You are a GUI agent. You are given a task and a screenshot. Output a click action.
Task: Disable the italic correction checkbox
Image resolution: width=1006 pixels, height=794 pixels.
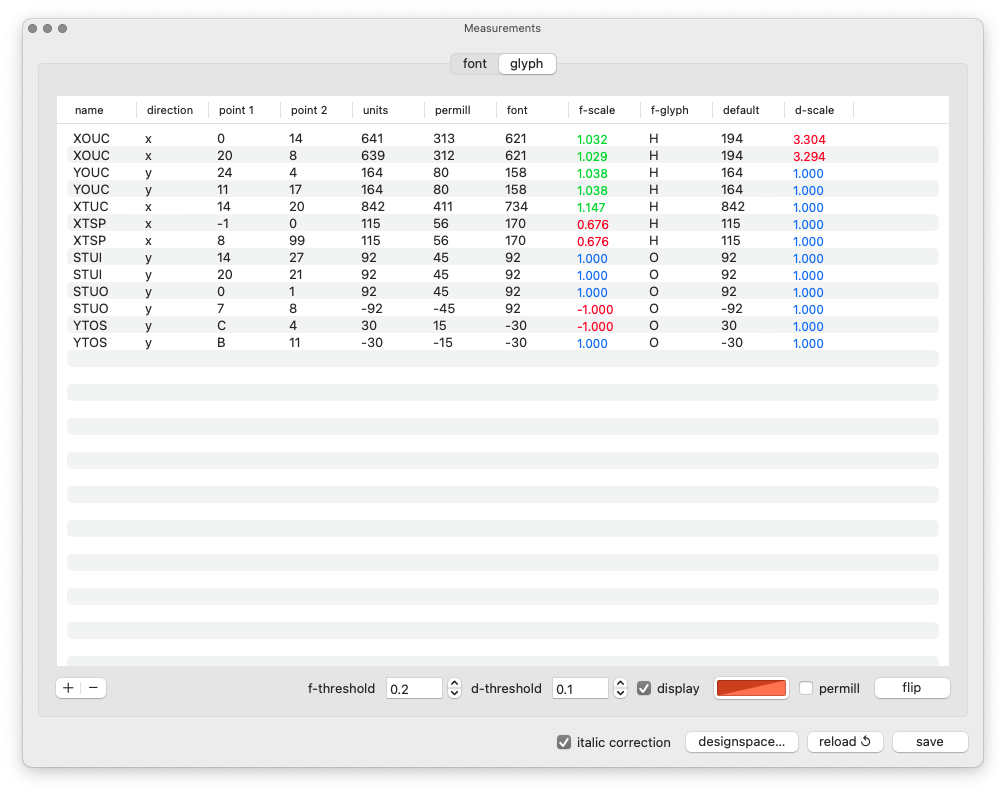pos(564,742)
